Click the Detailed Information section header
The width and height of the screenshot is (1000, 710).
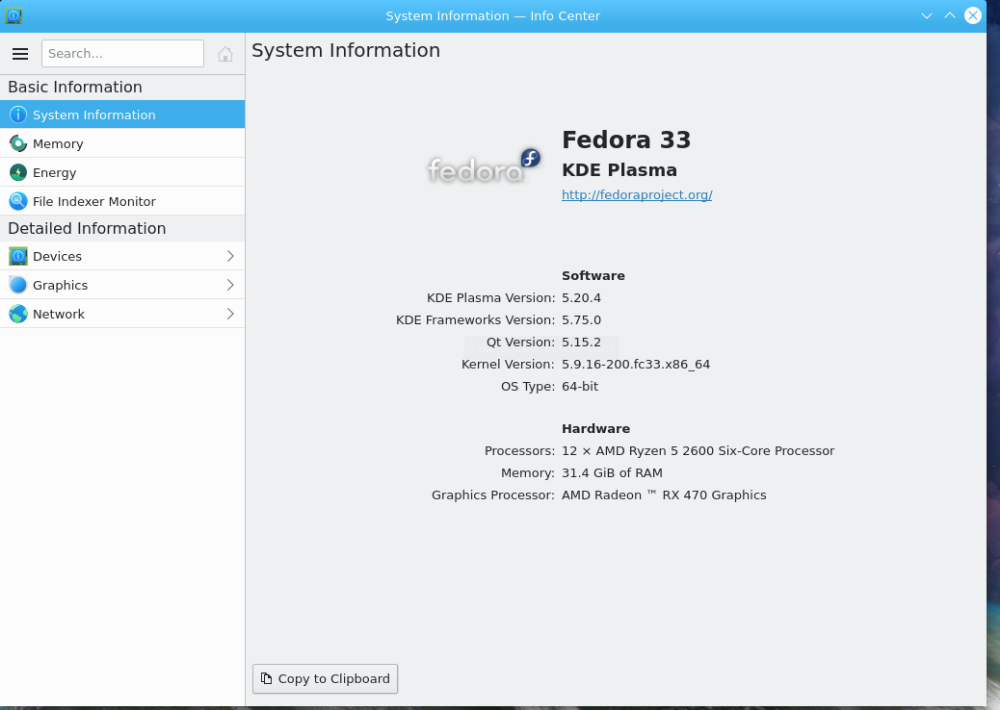point(87,228)
